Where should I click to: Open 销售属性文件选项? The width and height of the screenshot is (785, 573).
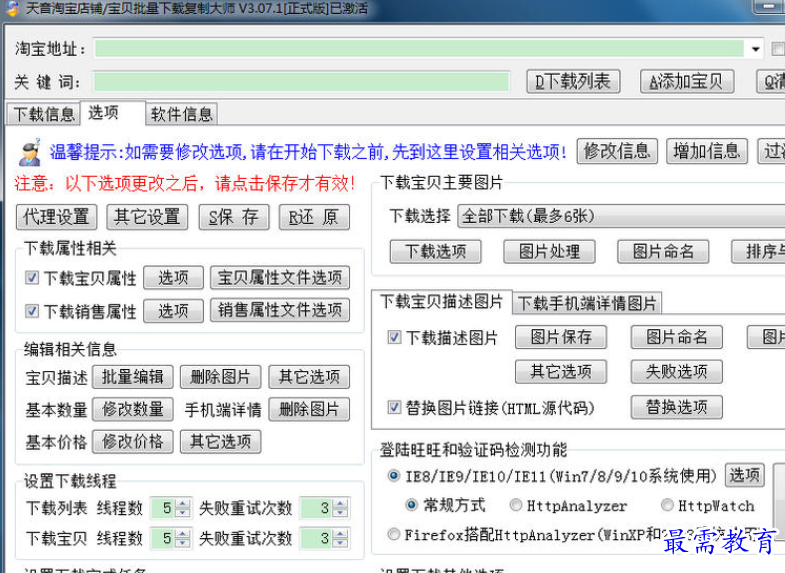click(279, 311)
